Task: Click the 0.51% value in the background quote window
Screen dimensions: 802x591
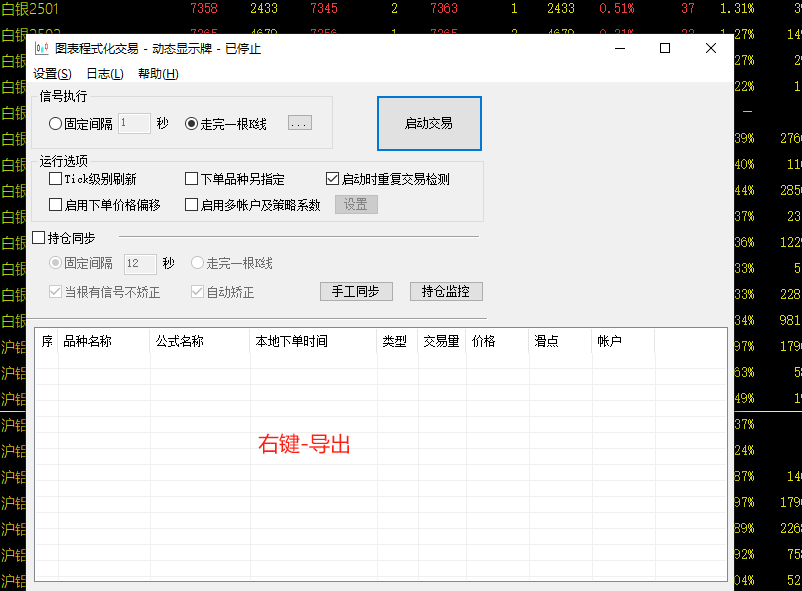Action: tap(617, 8)
